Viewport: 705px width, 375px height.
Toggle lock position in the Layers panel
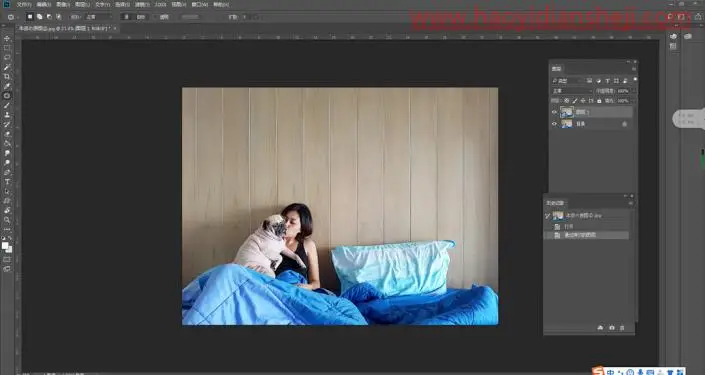[x=583, y=101]
